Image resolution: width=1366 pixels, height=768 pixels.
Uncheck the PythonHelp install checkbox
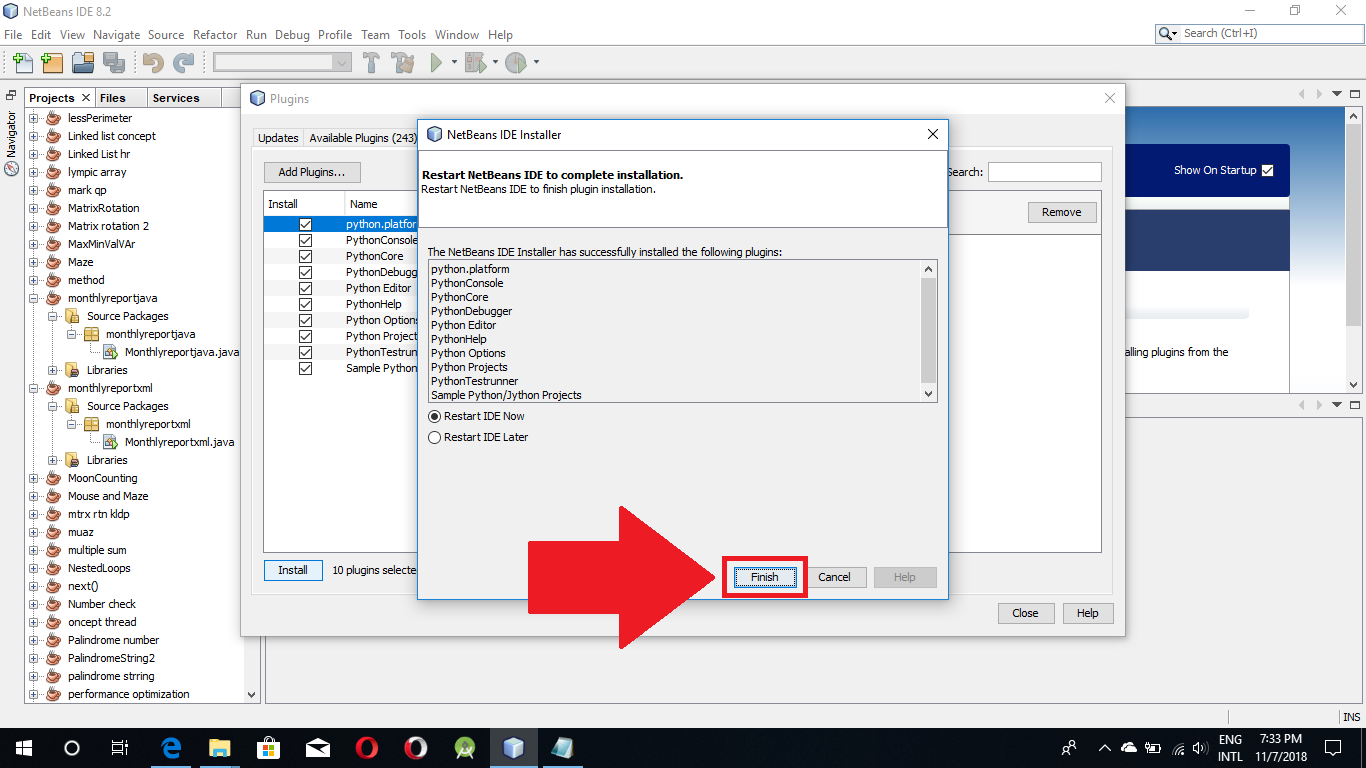(305, 304)
